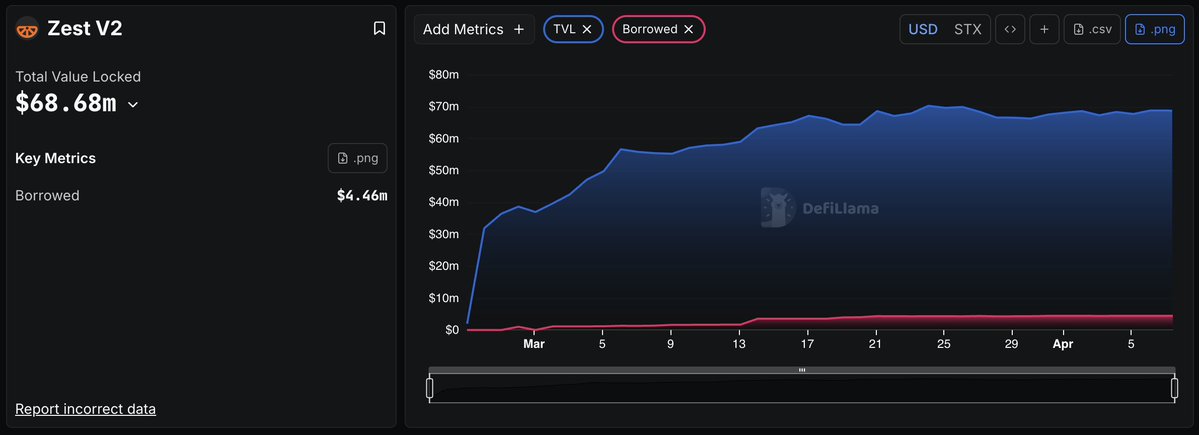This screenshot has width=1199, height=435.
Task: Click the Total Value Locked label
Action: (78, 76)
